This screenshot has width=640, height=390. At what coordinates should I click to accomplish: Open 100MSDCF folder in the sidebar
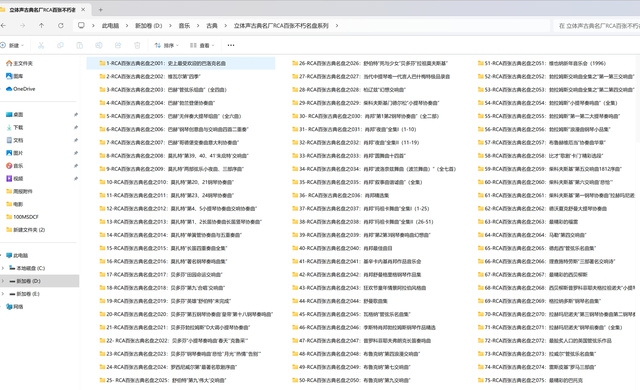[x=22, y=217]
